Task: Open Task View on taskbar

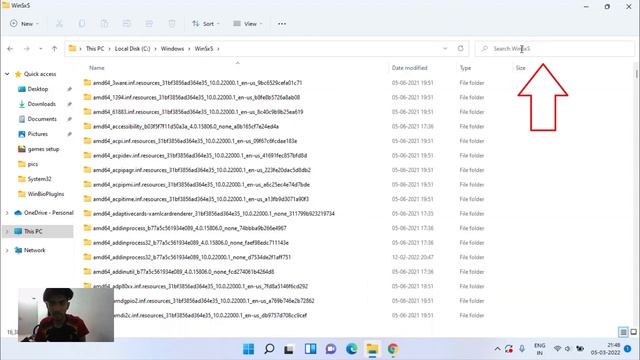Action: pyautogui.click(x=289, y=349)
